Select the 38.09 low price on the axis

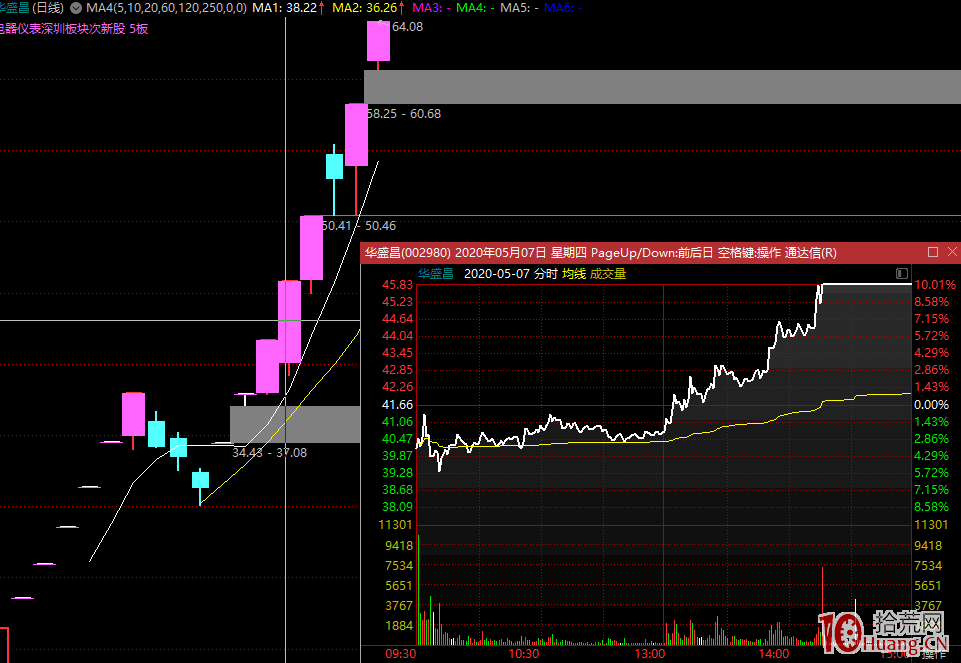click(x=397, y=507)
